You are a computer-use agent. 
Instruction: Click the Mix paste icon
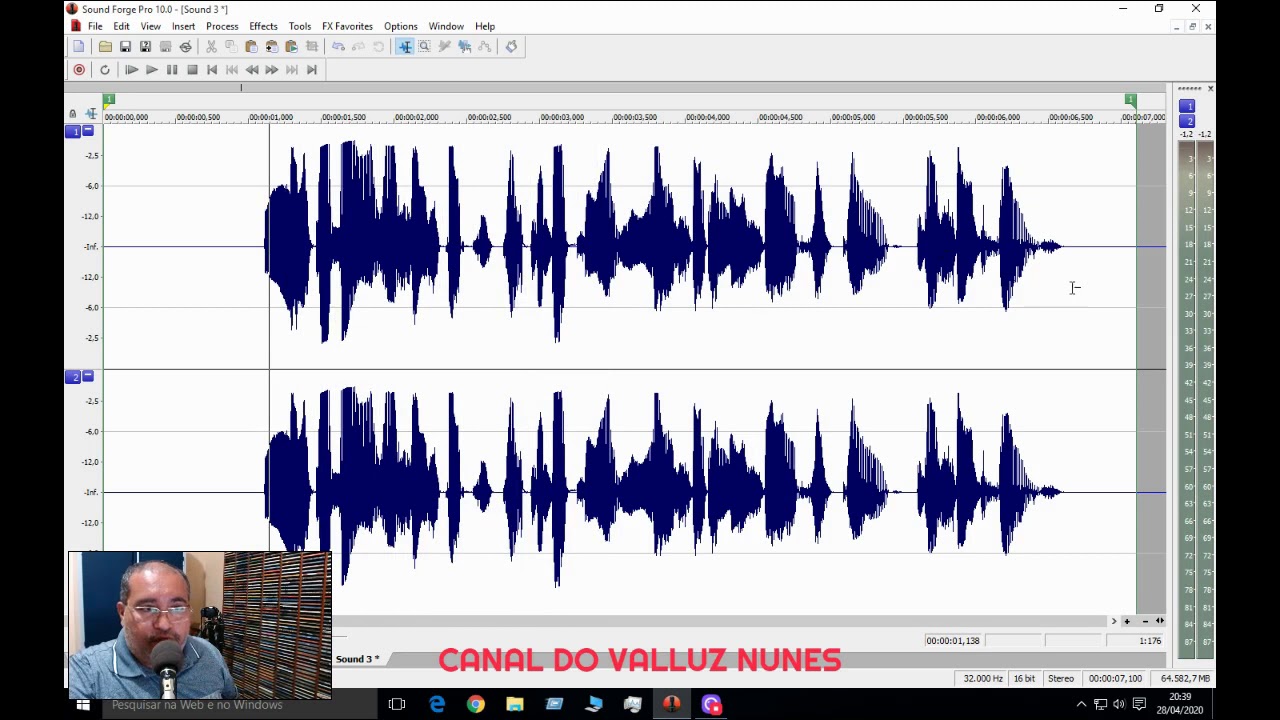coord(271,47)
